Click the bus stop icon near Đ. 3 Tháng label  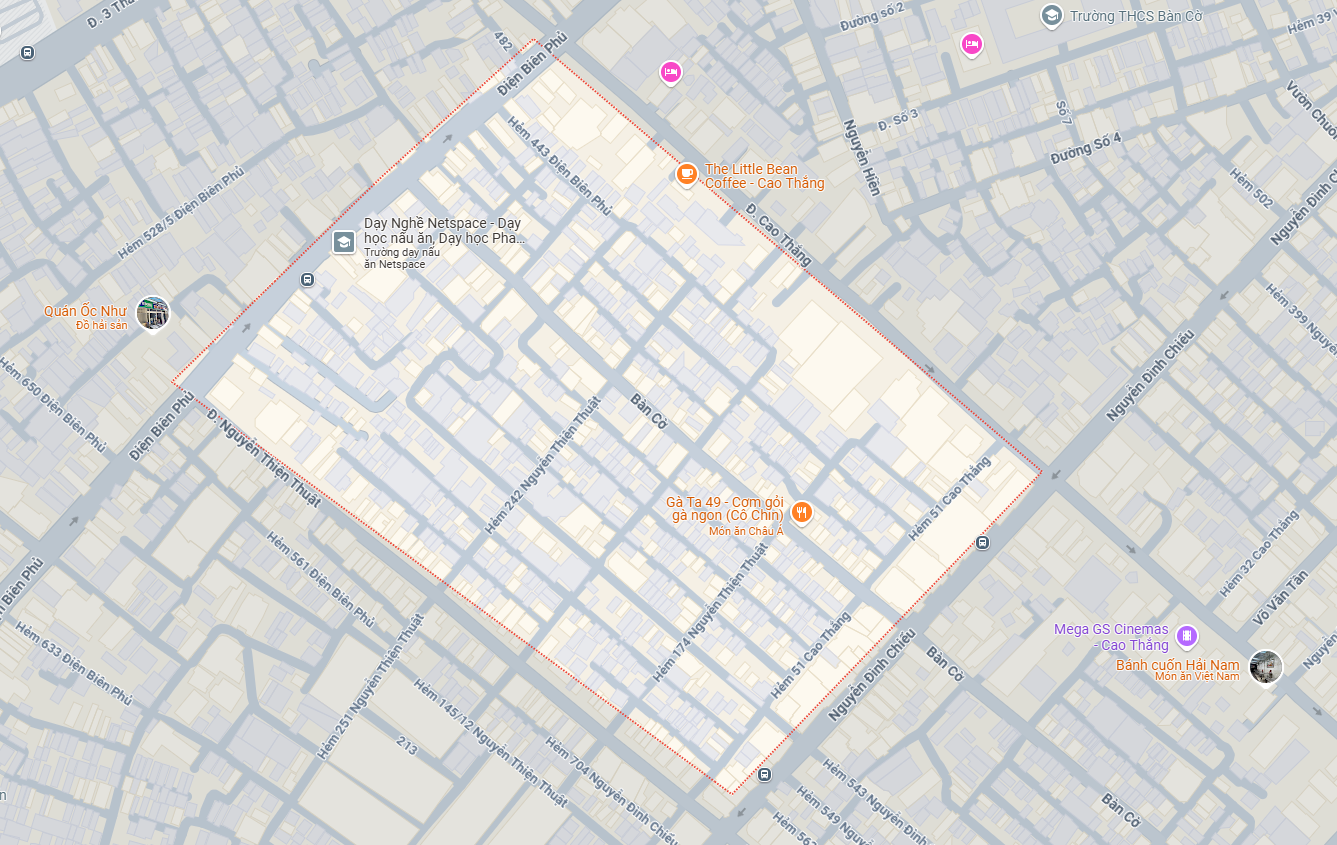click(x=27, y=52)
